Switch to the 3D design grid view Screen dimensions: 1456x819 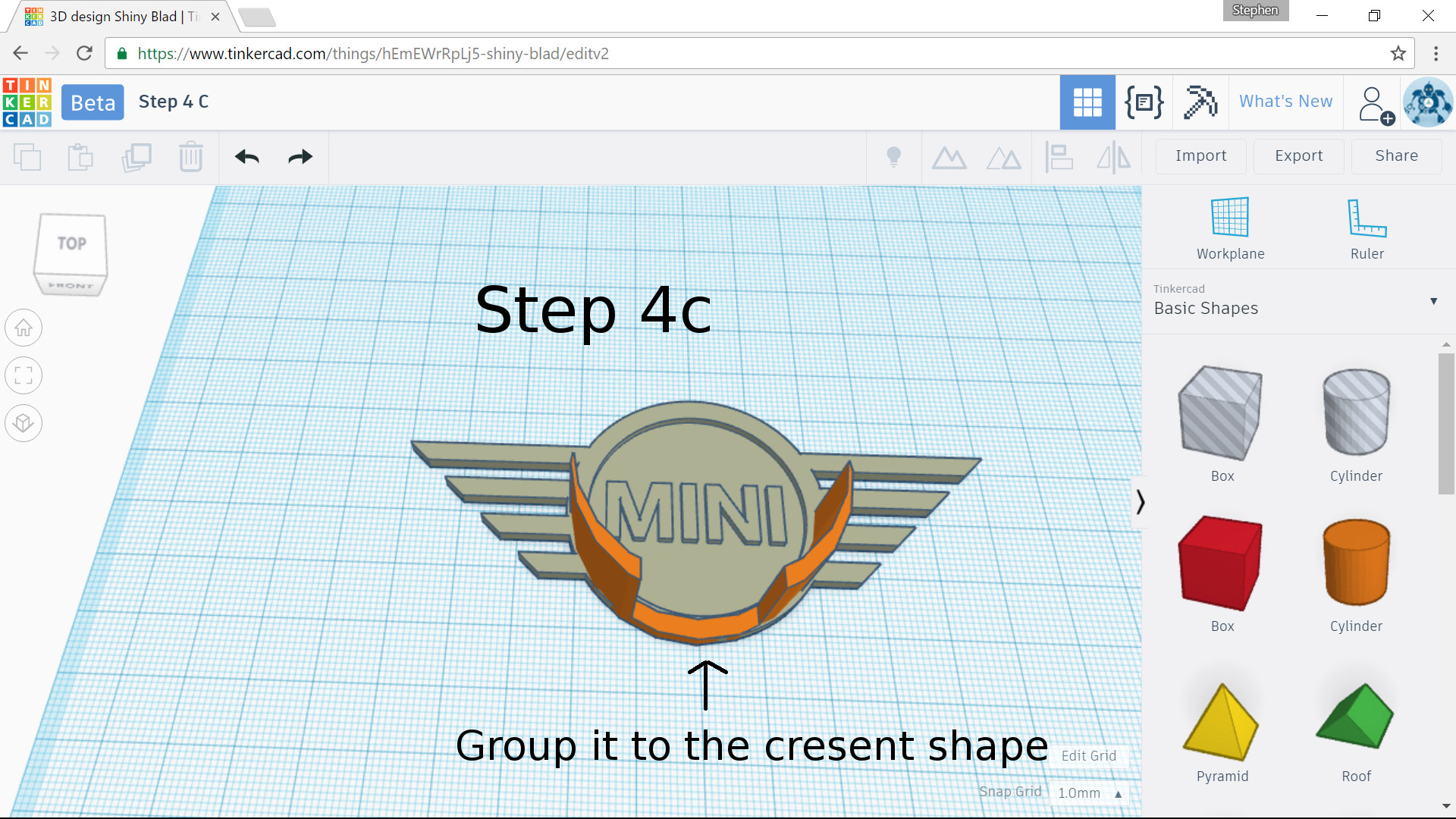click(x=1087, y=102)
